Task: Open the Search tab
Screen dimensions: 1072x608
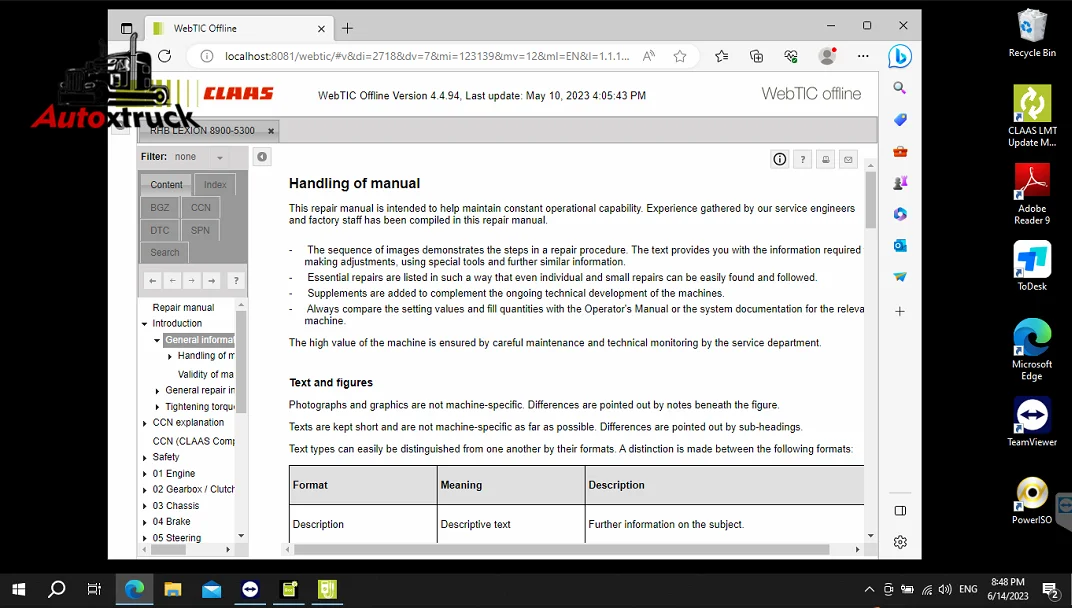Action: 165,252
